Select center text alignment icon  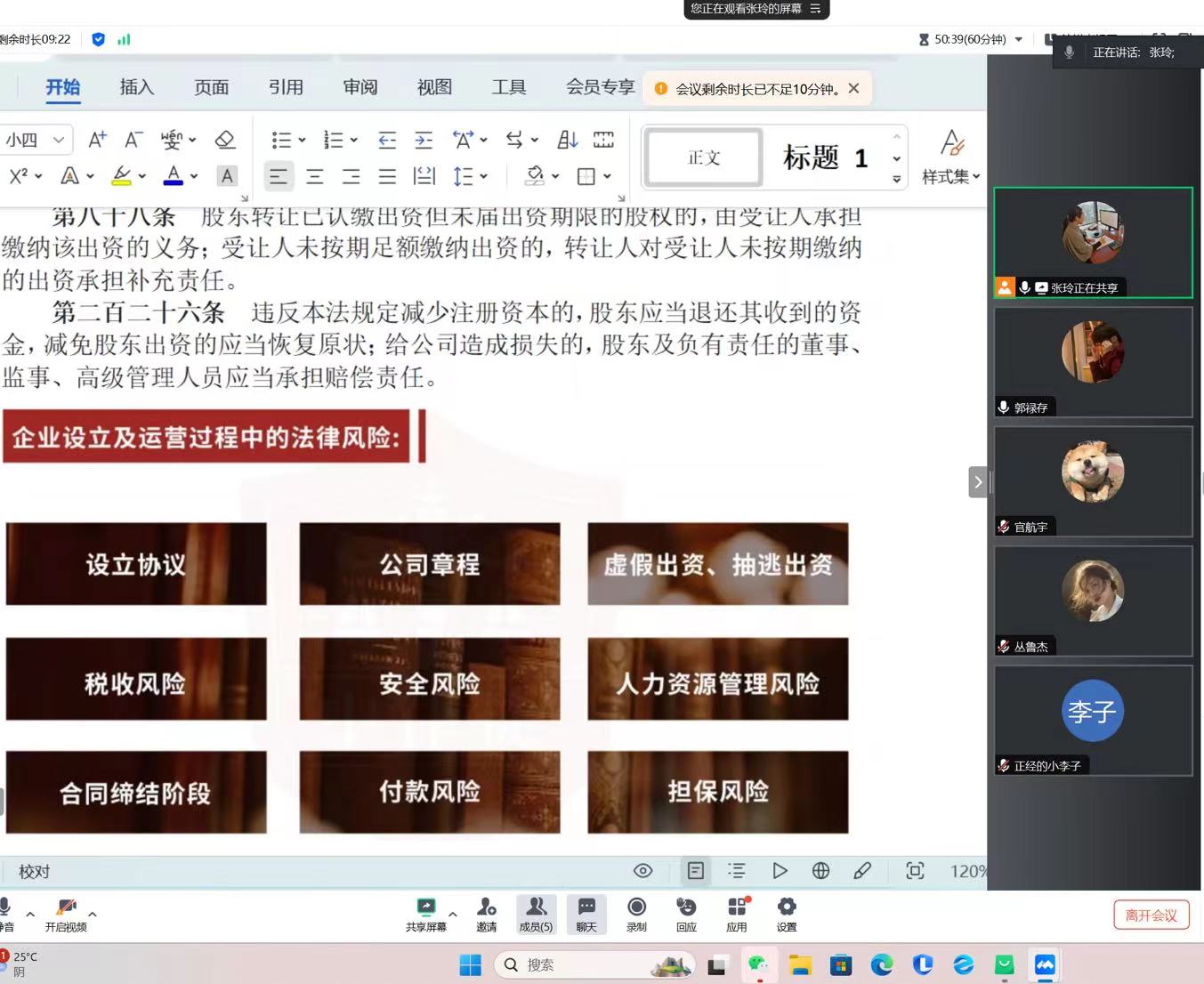point(315,176)
